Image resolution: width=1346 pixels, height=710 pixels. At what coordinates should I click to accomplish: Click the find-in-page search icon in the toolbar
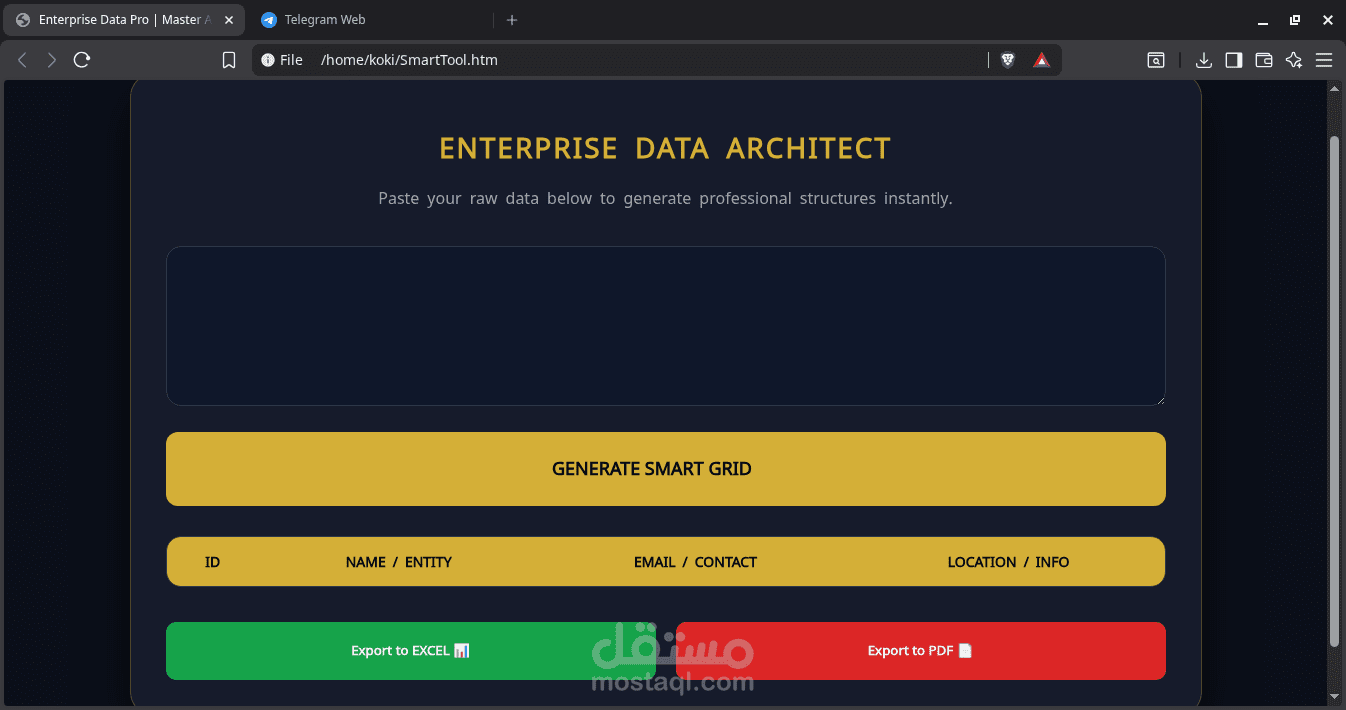point(1156,60)
